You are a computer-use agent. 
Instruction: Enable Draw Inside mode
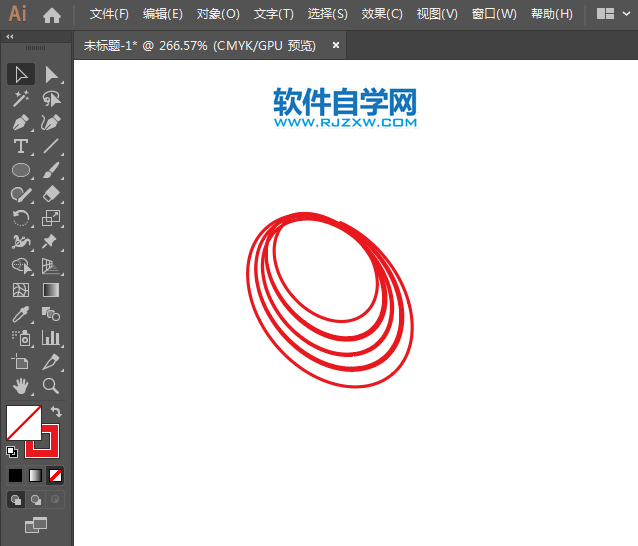pyautogui.click(x=55, y=499)
